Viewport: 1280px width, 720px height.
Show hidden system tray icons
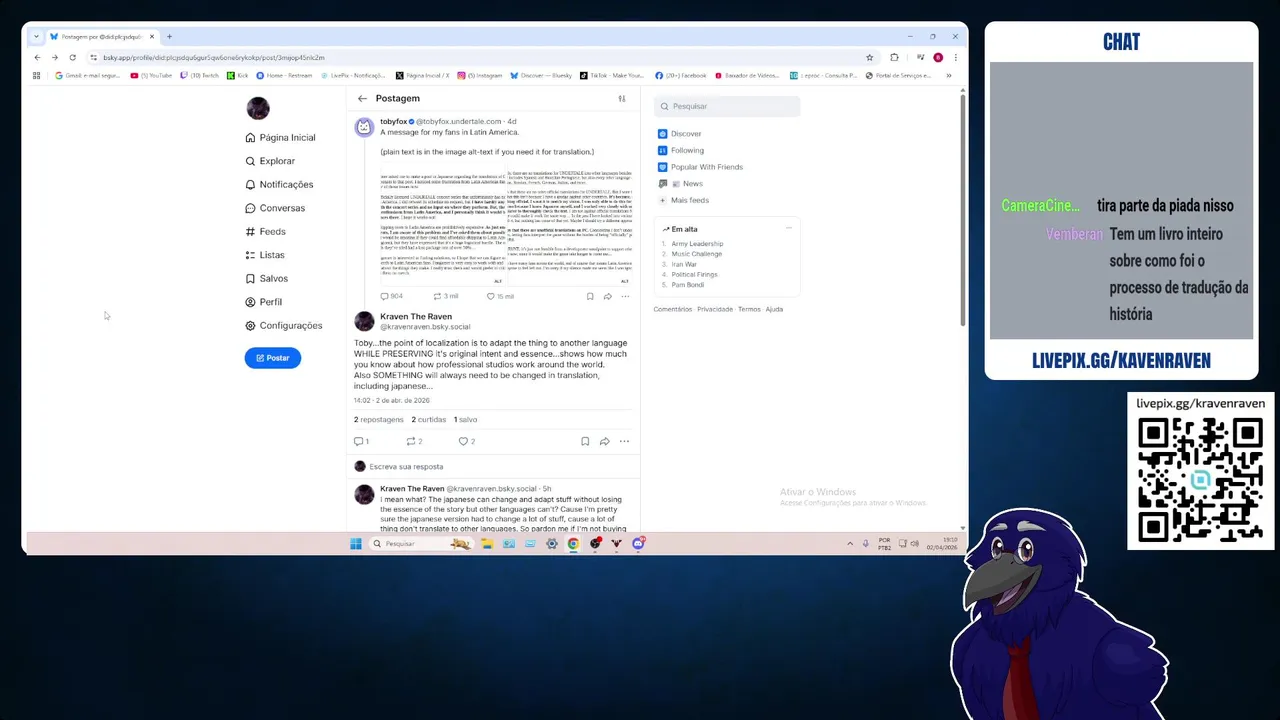[x=850, y=544]
